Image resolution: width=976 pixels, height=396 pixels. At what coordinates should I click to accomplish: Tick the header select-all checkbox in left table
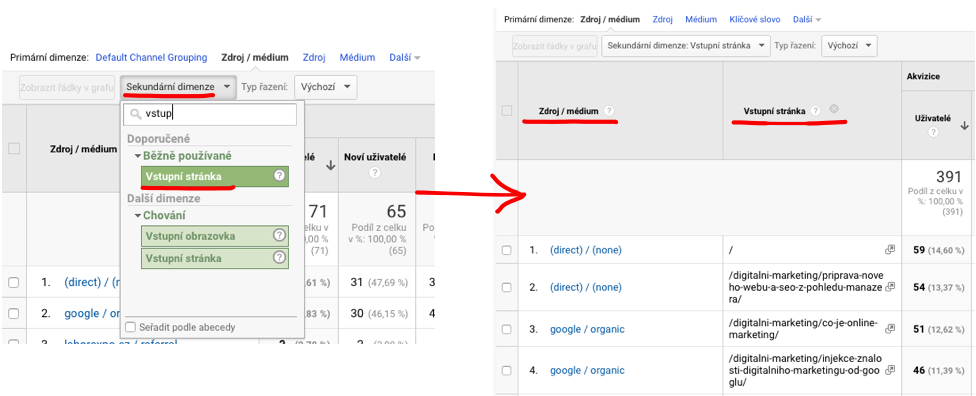14,149
